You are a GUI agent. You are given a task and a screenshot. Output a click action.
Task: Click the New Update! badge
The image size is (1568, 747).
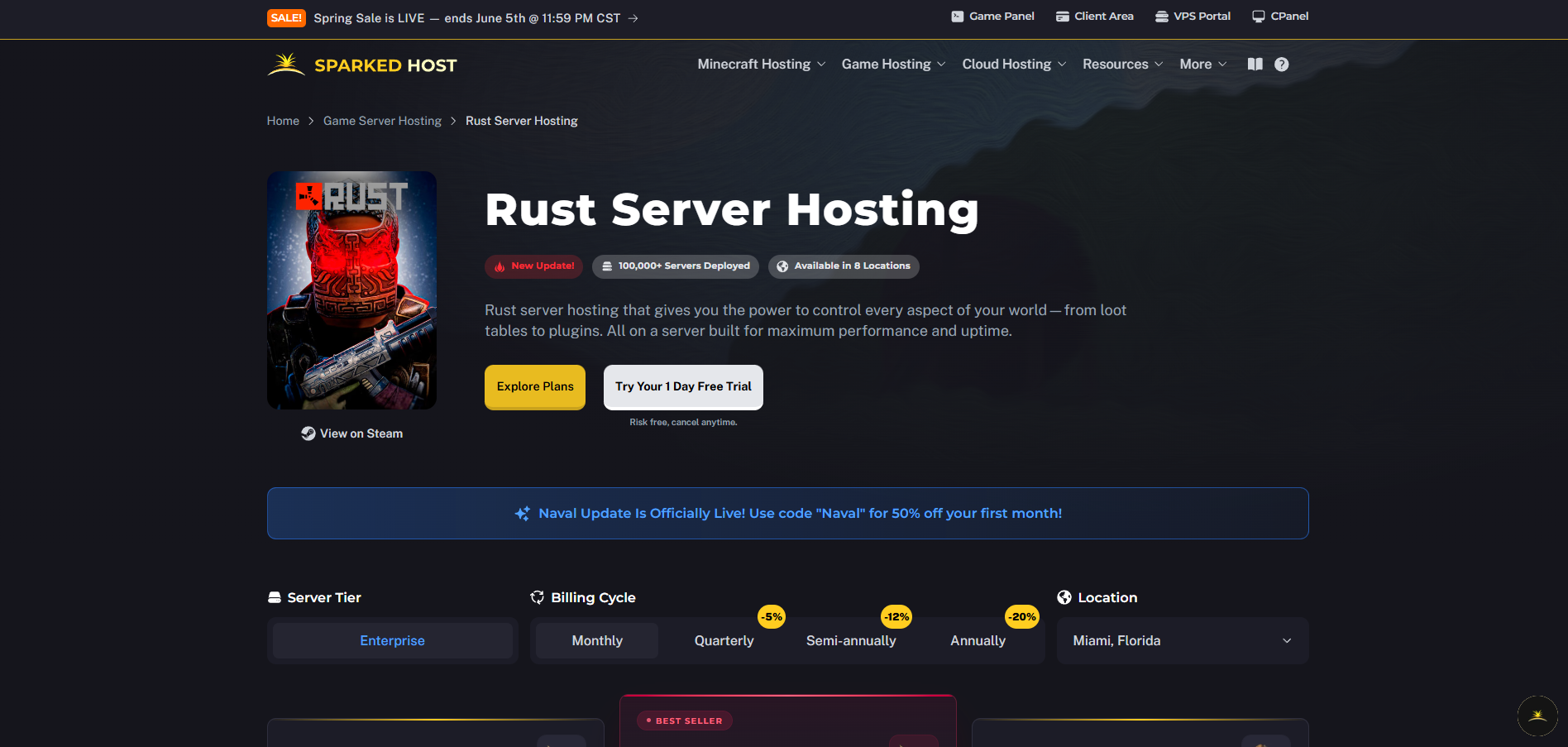pos(533,266)
